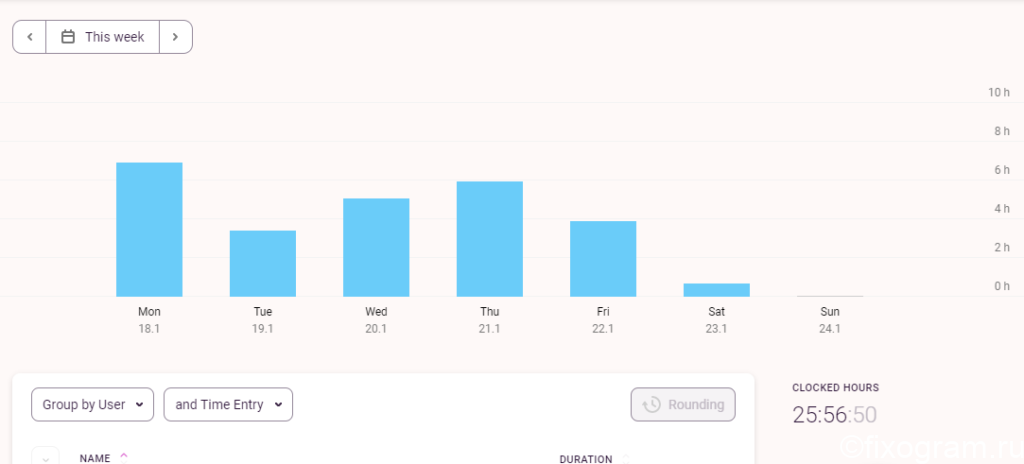1024x464 pixels.
Task: Sort by DURATION arrow icon
Action: 625,459
